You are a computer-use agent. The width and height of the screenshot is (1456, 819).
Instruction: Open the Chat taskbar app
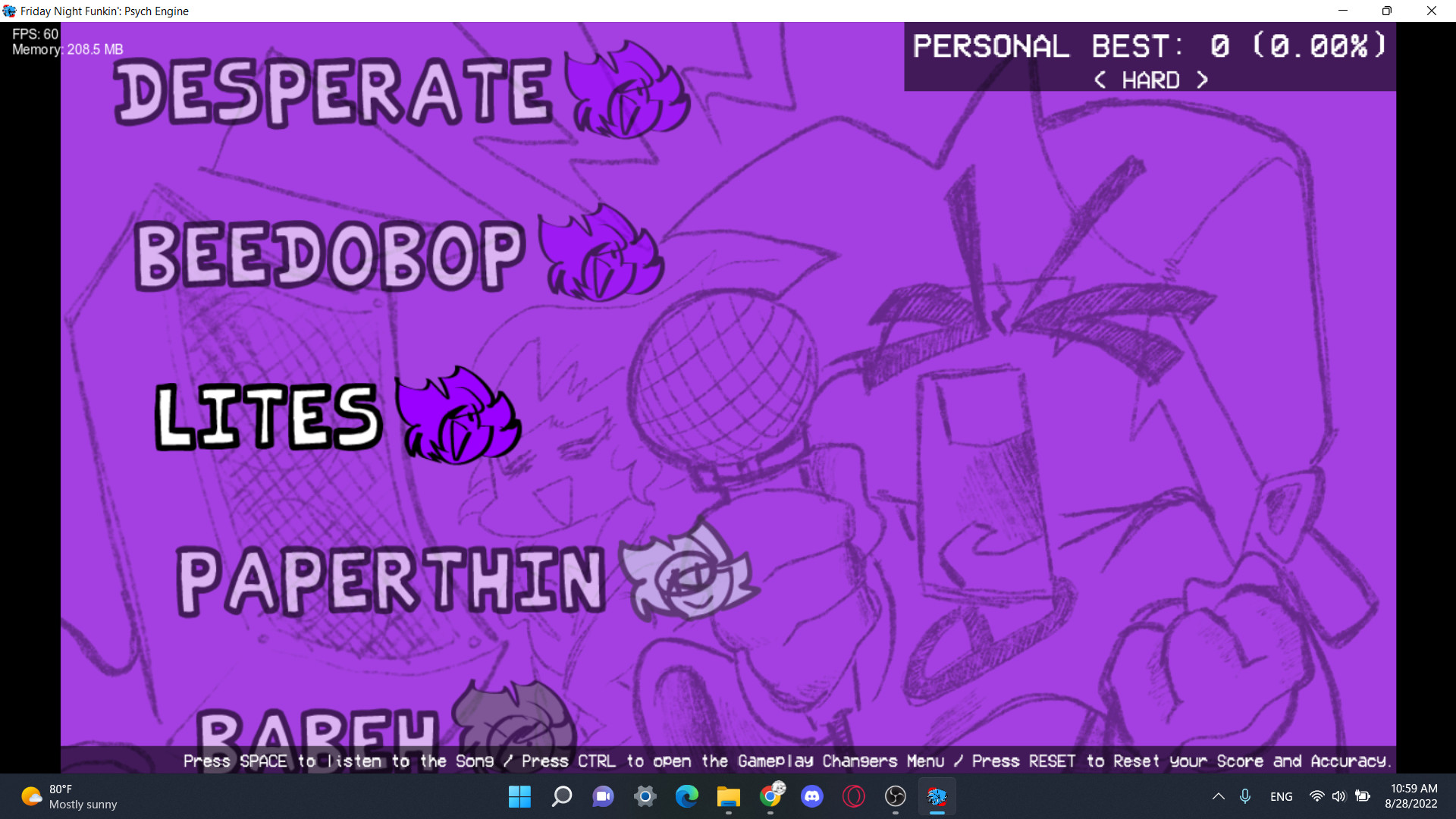pos(603,796)
